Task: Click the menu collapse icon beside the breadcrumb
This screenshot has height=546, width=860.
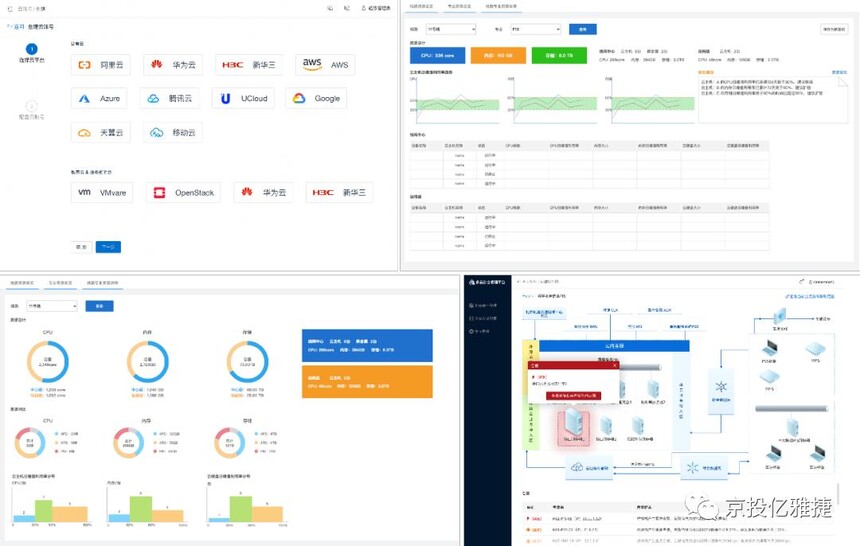Action: click(9, 9)
